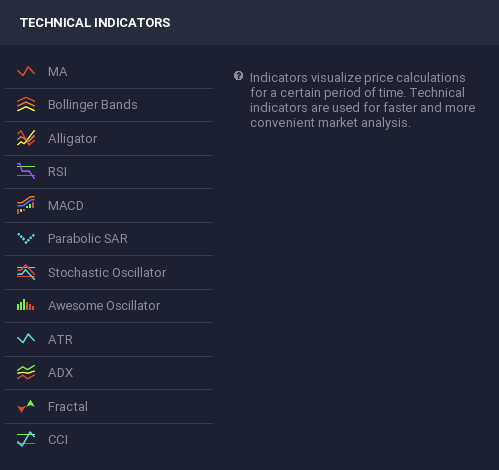
Task: Select the MACD list item
Action: (x=109, y=206)
